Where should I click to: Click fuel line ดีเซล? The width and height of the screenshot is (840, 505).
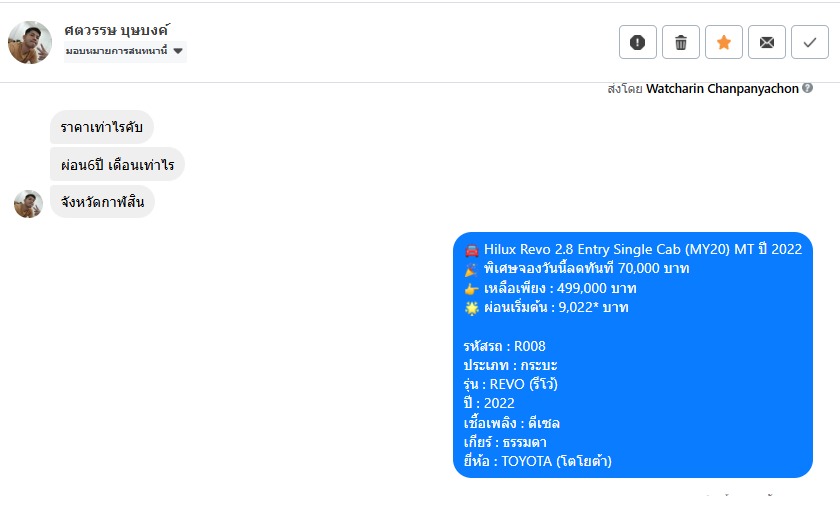[512, 423]
